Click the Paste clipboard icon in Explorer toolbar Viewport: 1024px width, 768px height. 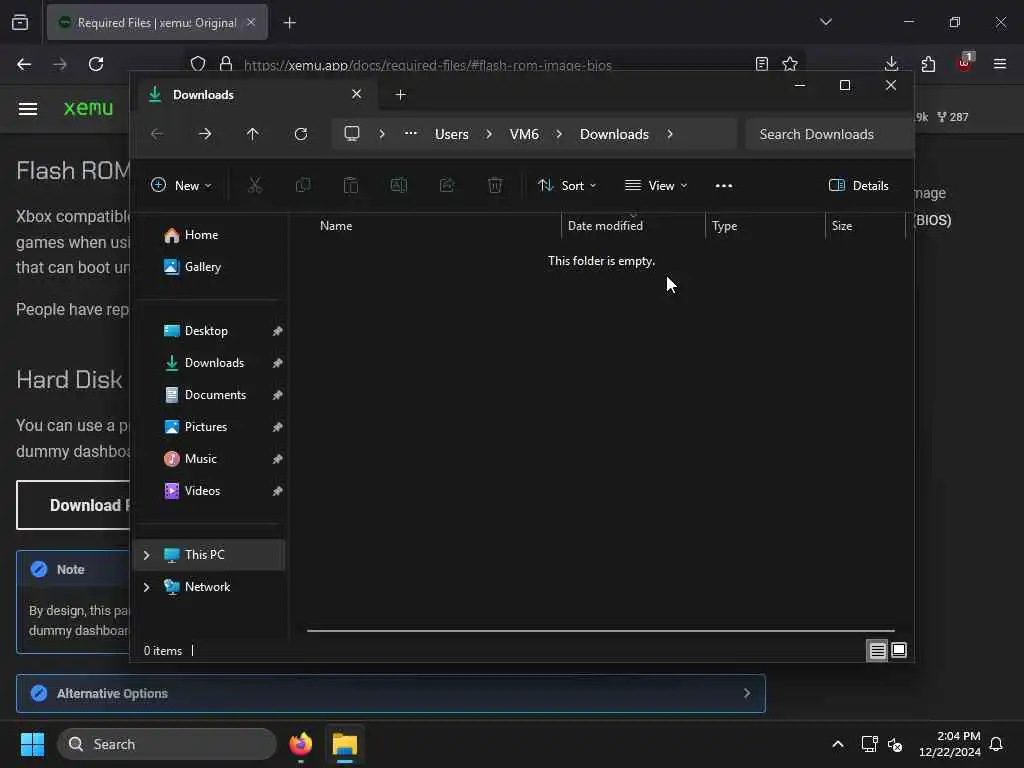(351, 185)
